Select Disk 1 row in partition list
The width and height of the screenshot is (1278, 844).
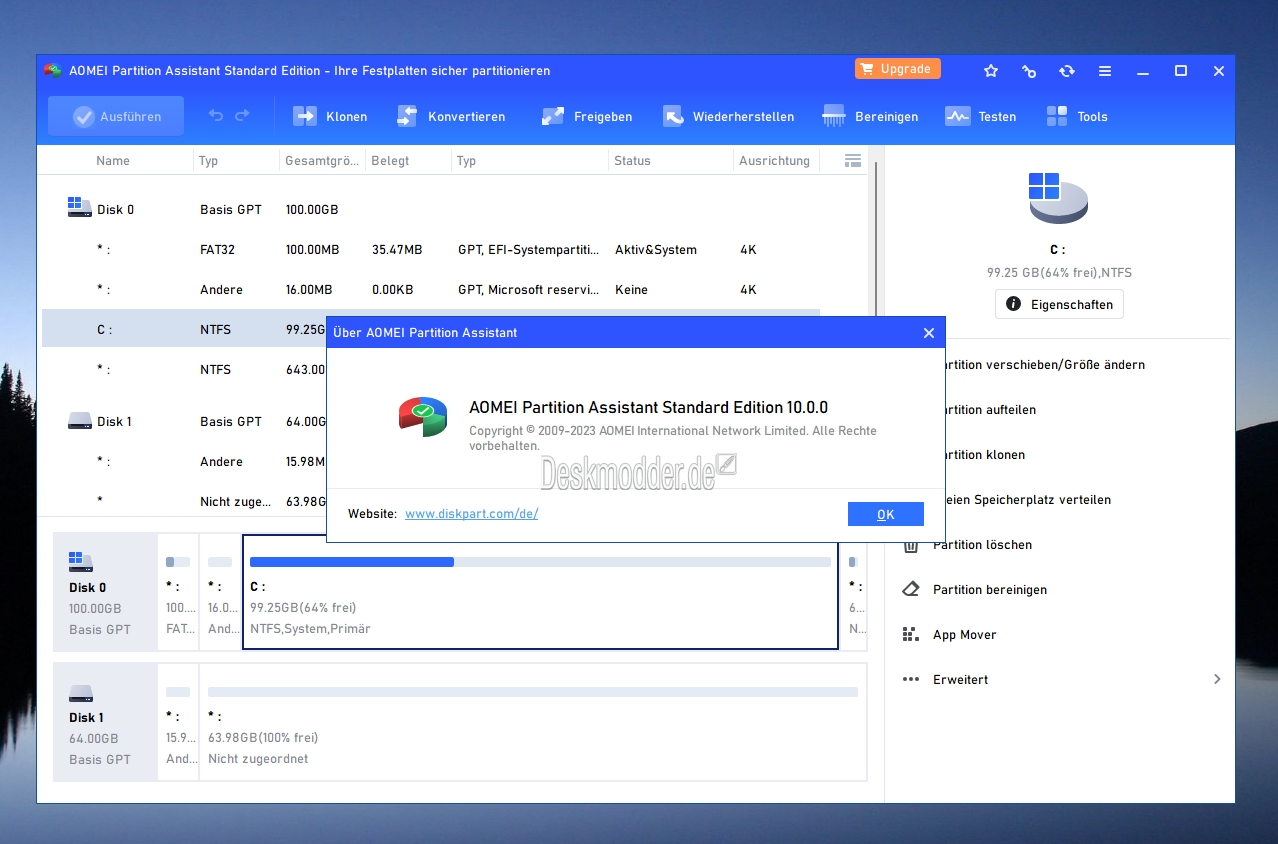point(184,421)
